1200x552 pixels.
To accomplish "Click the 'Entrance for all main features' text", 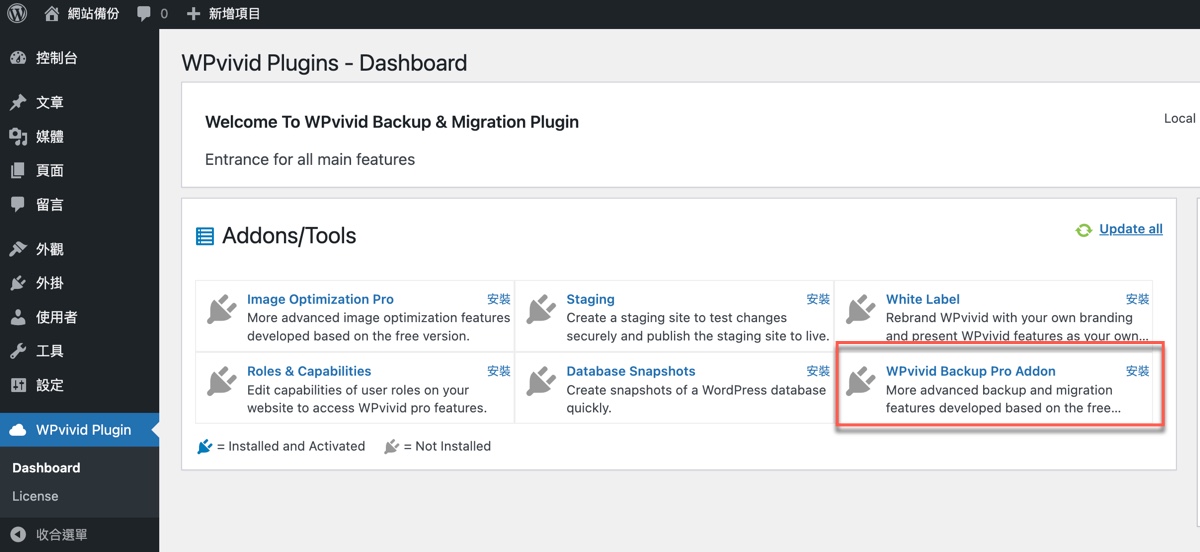I will point(310,159).
